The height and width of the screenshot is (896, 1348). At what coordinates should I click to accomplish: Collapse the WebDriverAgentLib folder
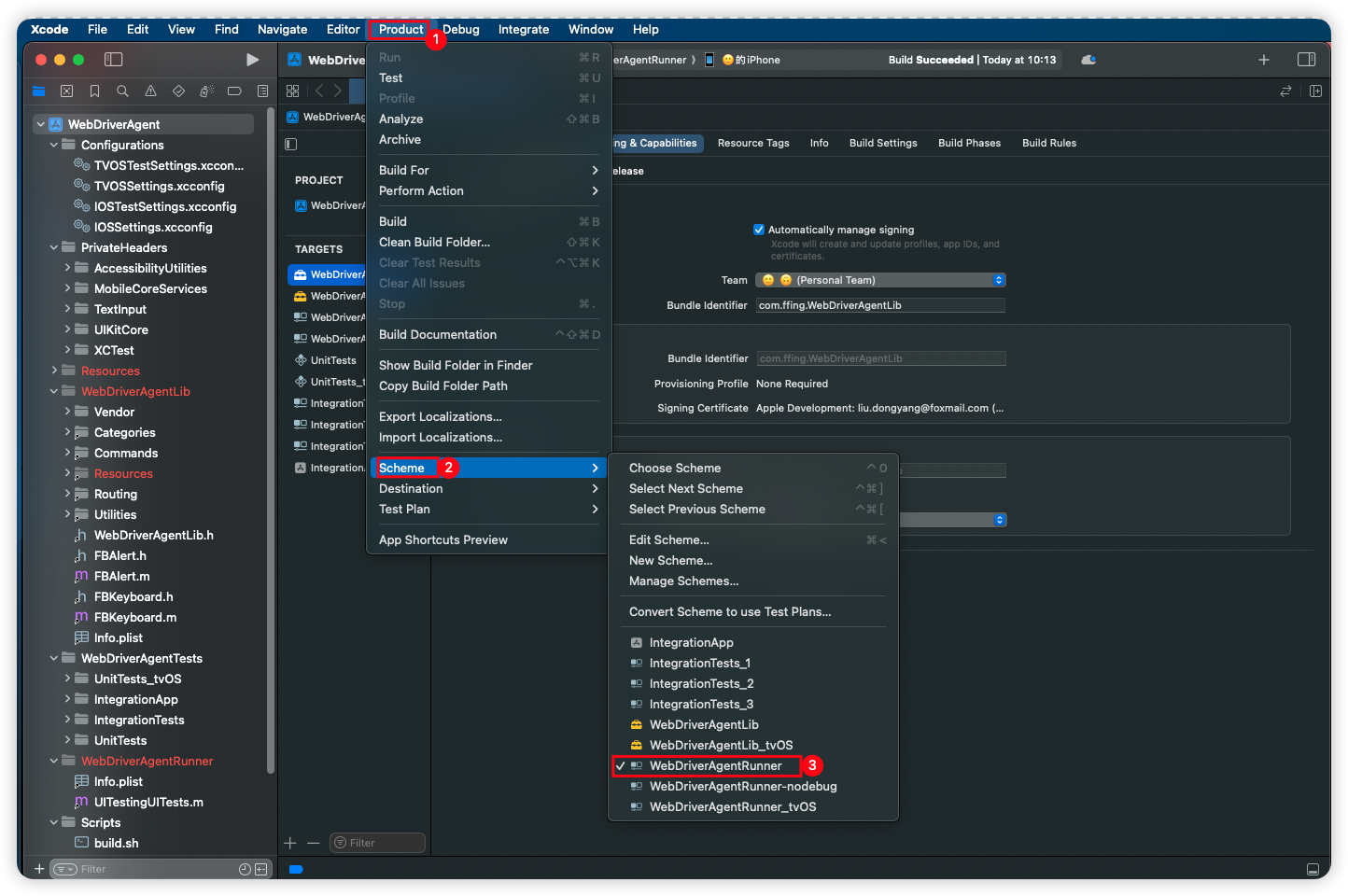(54, 392)
